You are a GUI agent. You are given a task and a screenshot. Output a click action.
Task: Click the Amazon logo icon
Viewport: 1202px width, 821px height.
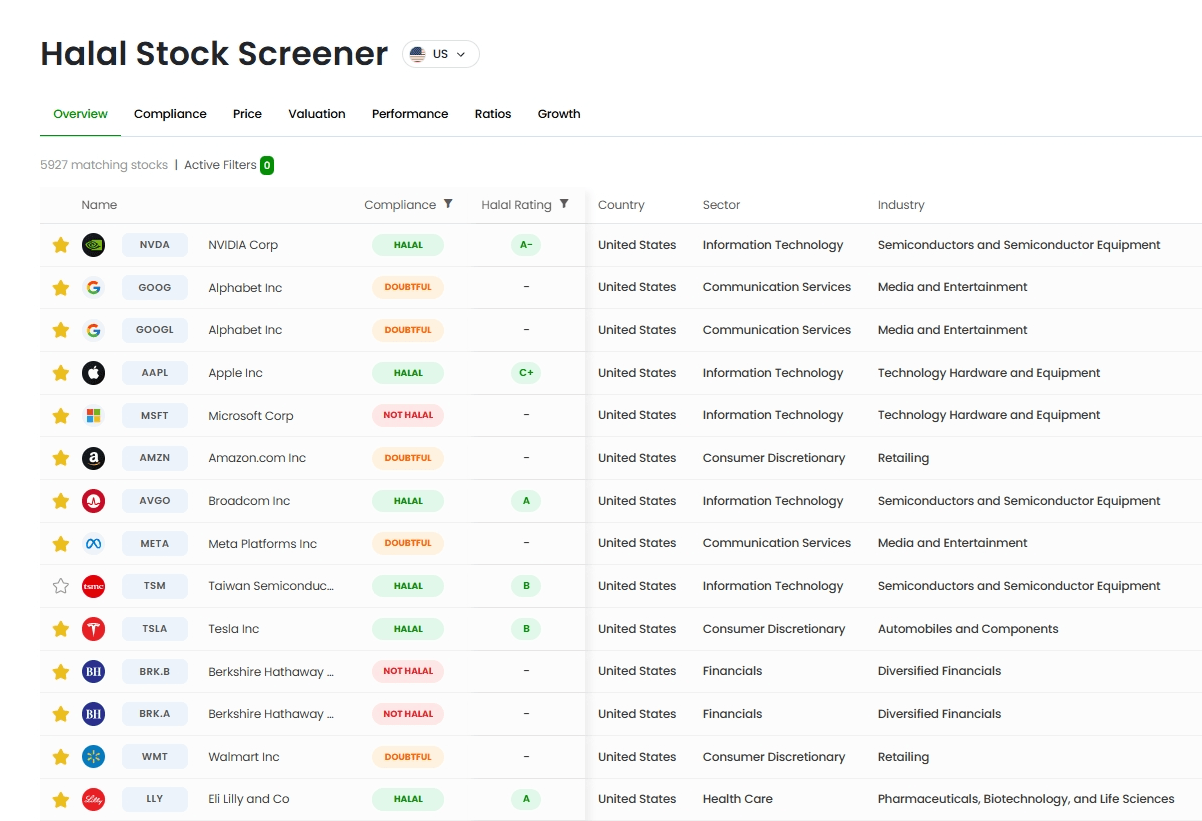[x=93, y=458]
